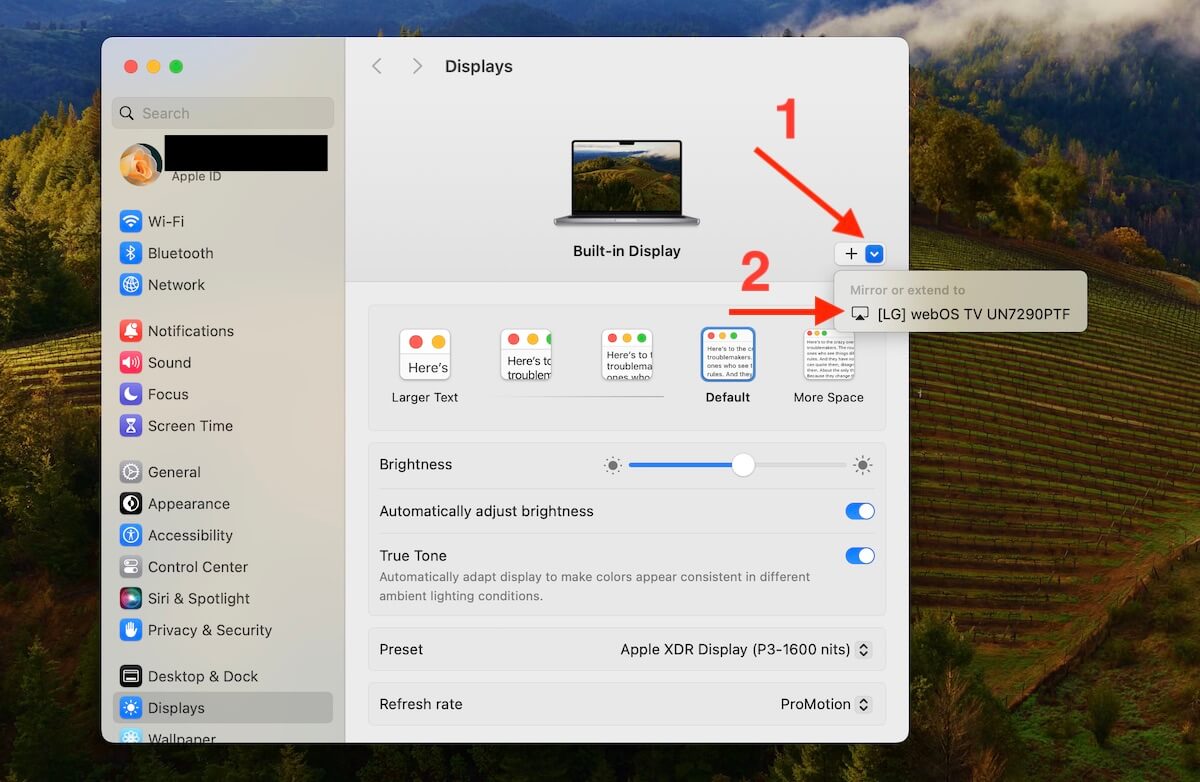Click the Displays sun icon in sidebar

point(131,708)
